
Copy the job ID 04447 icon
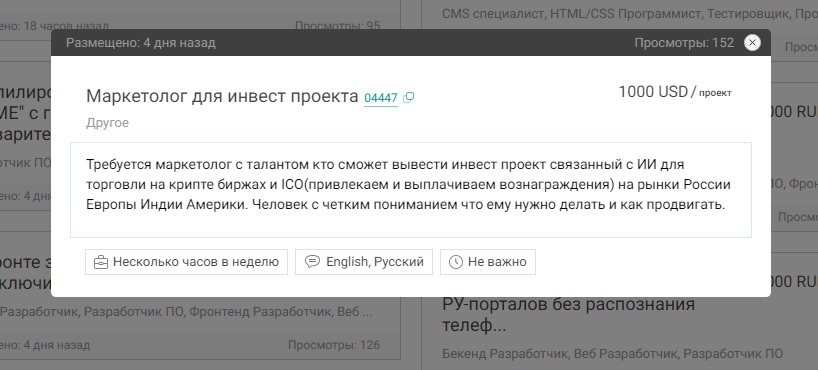[409, 97]
